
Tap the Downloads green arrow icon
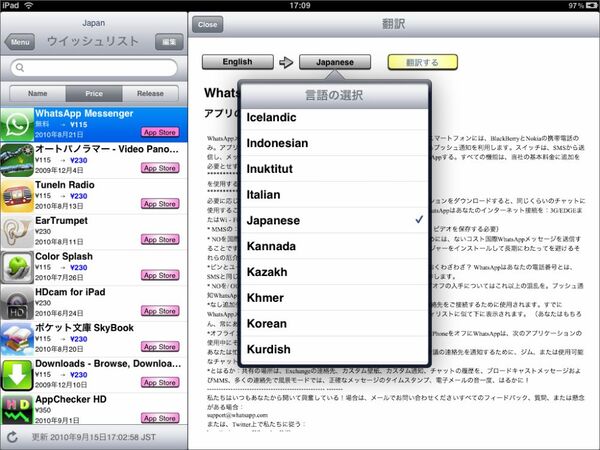click(x=17, y=375)
